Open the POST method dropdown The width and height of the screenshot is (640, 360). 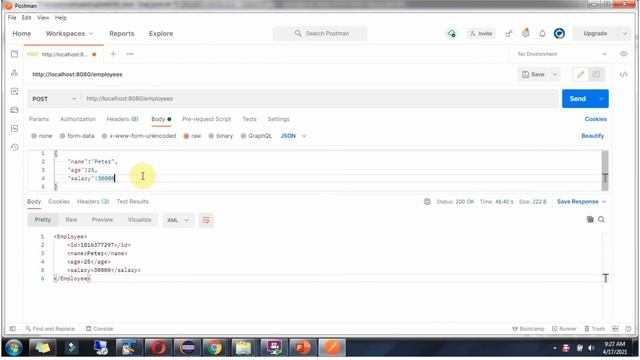(x=54, y=99)
